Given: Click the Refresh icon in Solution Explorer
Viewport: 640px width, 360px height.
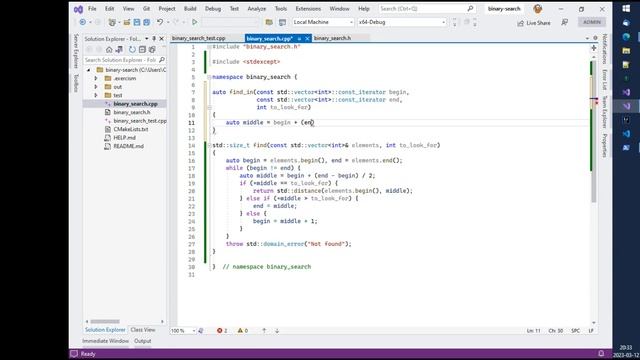Looking at the screenshot, I should point(132,49).
